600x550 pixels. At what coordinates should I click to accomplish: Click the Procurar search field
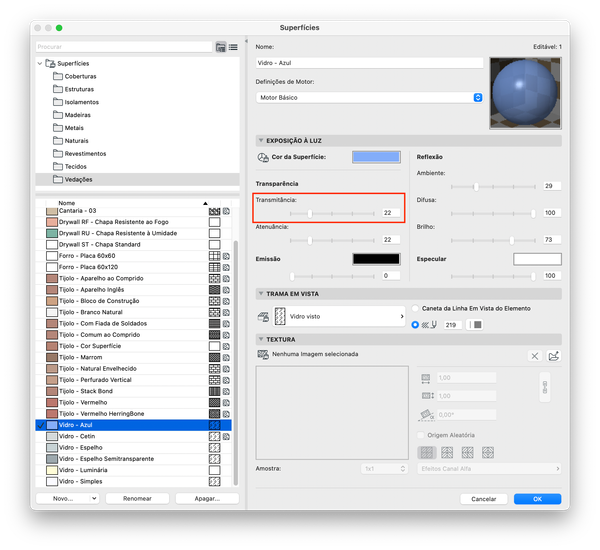124,47
